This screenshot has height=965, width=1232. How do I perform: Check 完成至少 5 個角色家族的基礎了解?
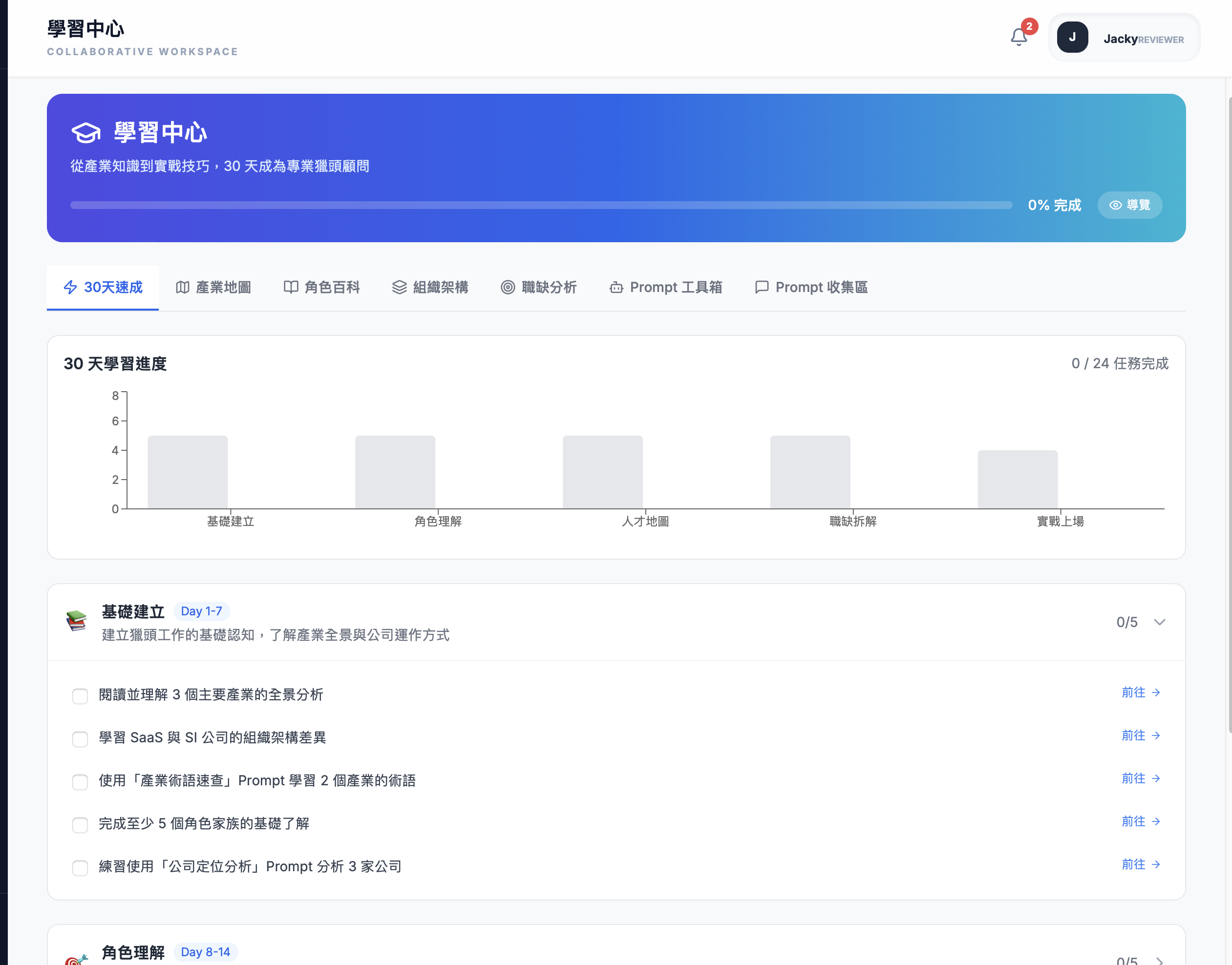click(80, 825)
